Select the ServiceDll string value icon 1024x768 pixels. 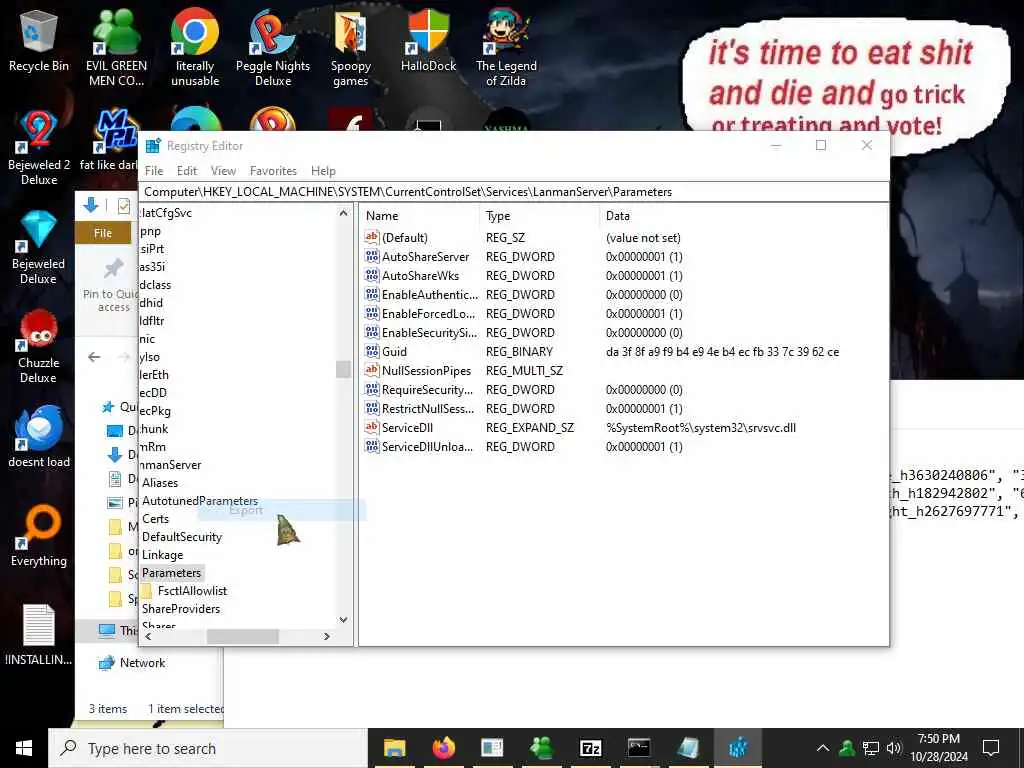pyautogui.click(x=372, y=428)
